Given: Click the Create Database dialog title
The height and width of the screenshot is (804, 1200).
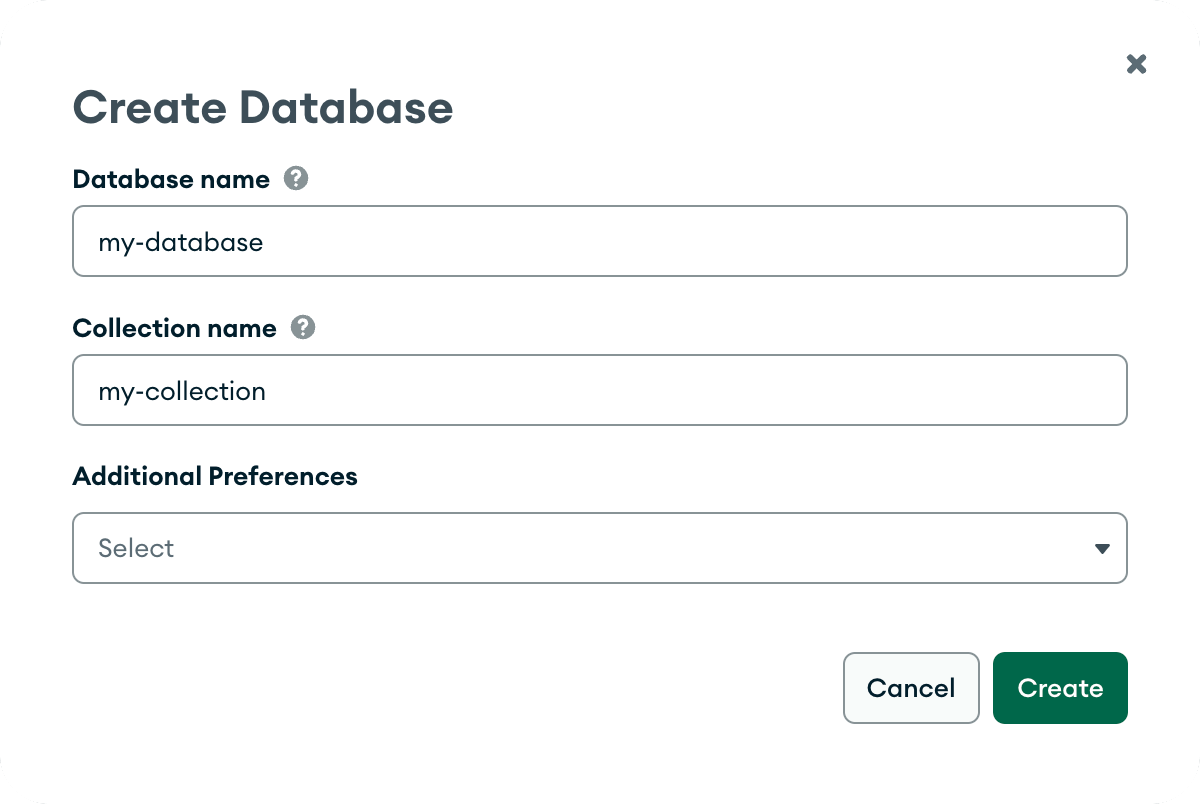Looking at the screenshot, I should pyautogui.click(x=262, y=107).
